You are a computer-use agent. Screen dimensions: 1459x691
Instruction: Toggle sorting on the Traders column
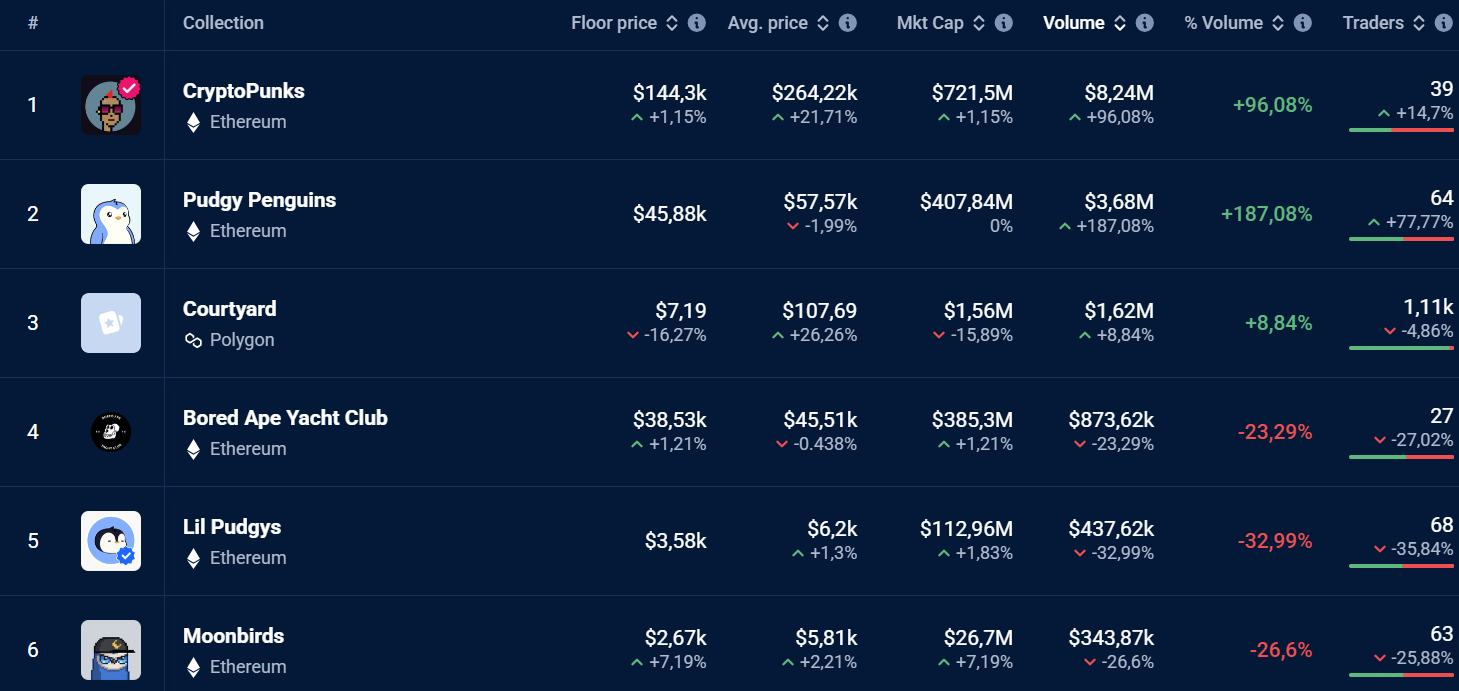pos(1420,22)
